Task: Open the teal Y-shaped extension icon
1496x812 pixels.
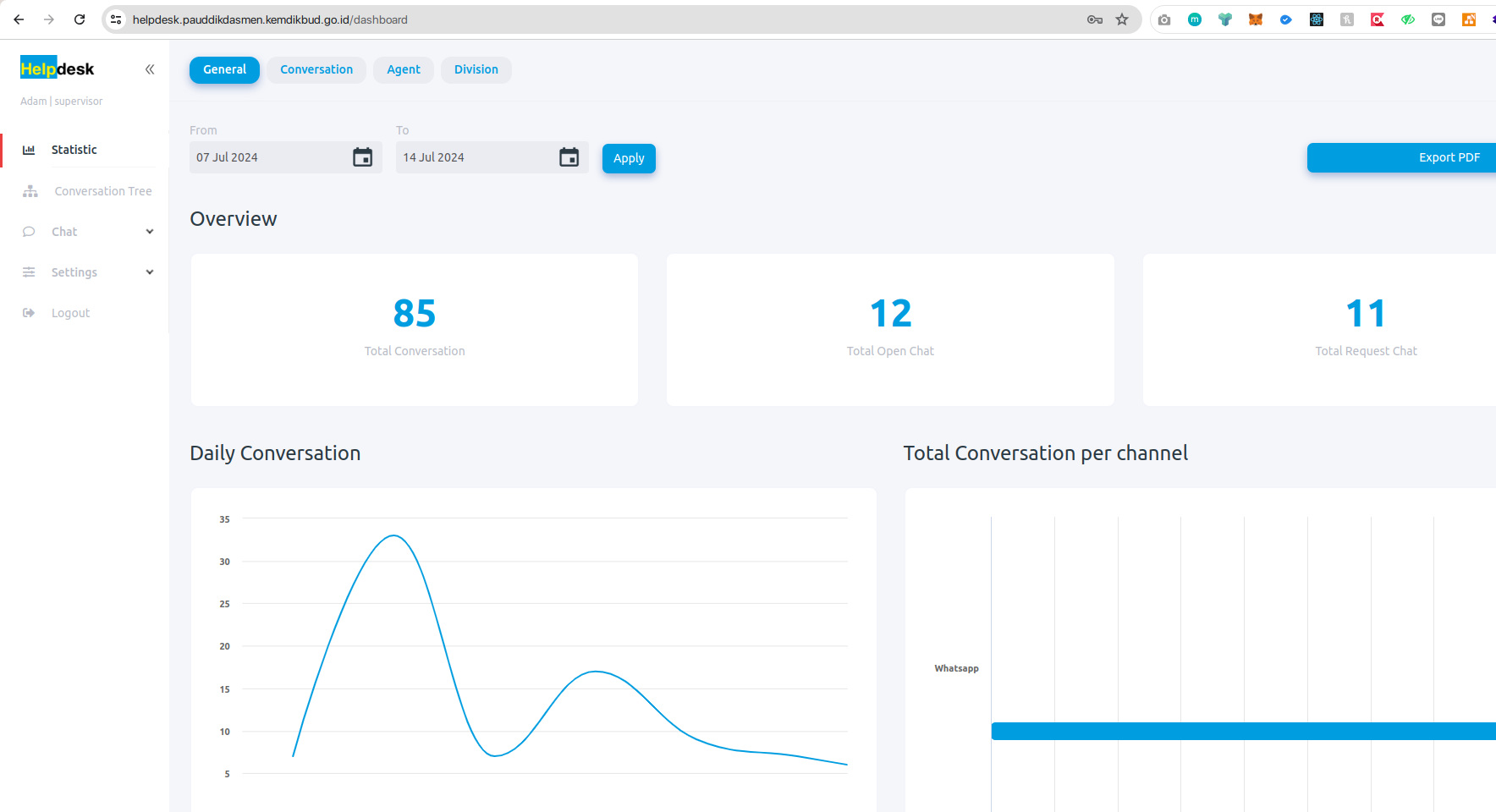Action: point(1225,19)
